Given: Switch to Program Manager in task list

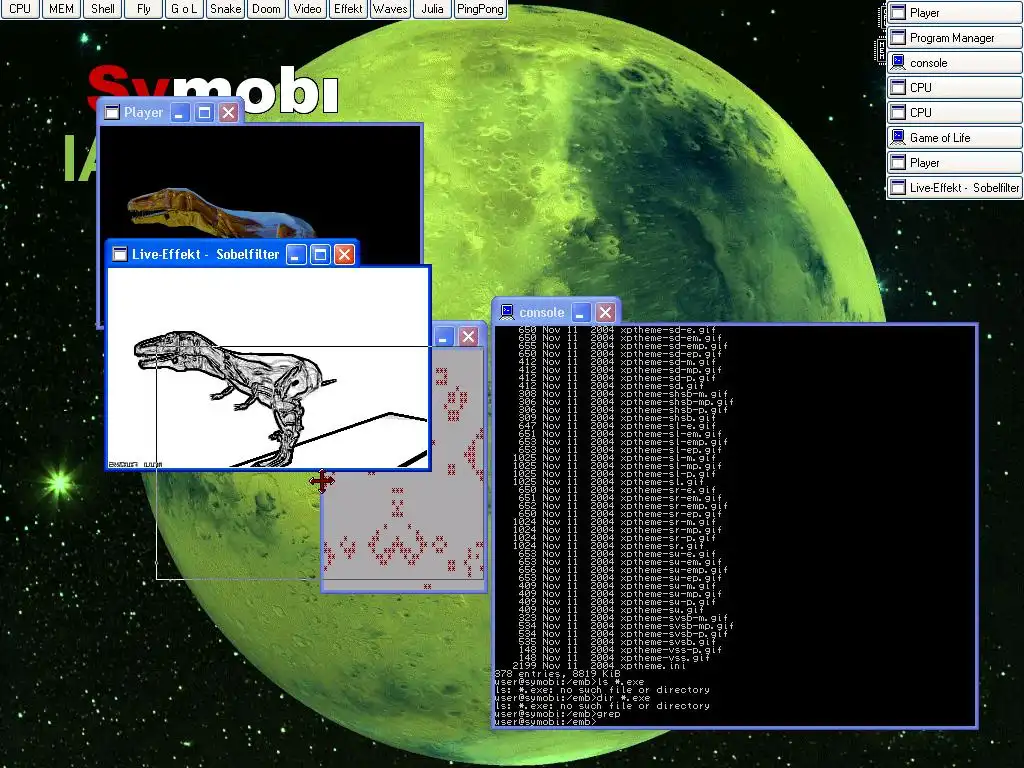Looking at the screenshot, I should coord(954,38).
